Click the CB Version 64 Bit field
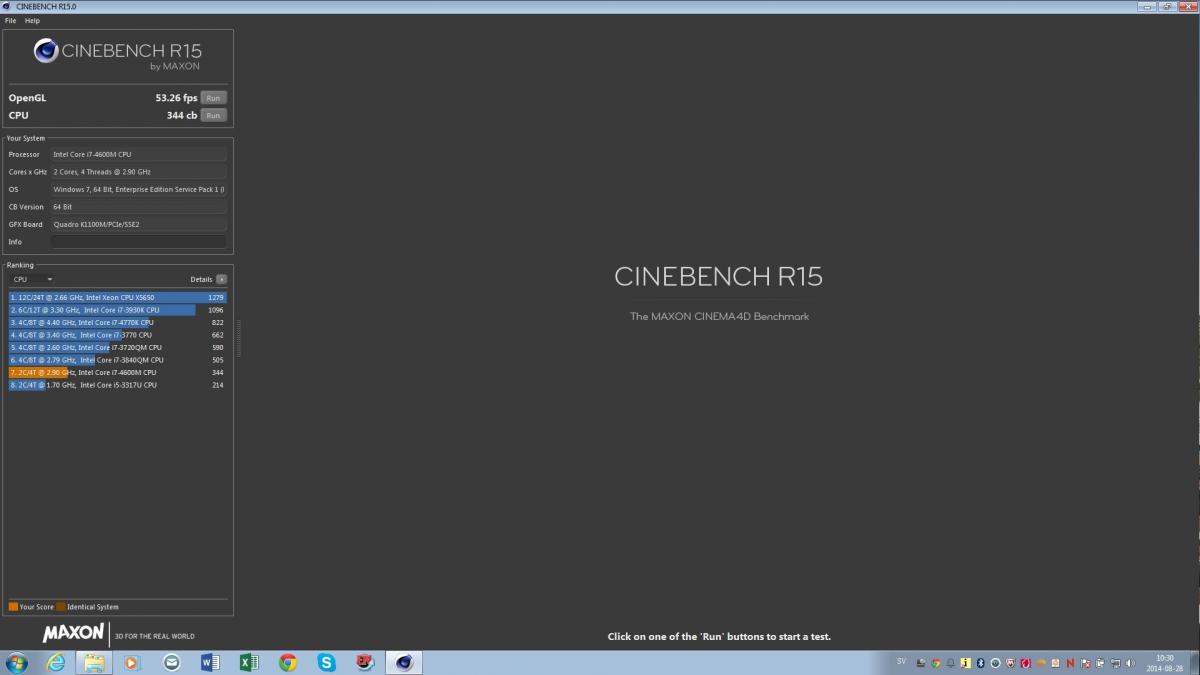This screenshot has width=1200, height=675. tap(138, 207)
